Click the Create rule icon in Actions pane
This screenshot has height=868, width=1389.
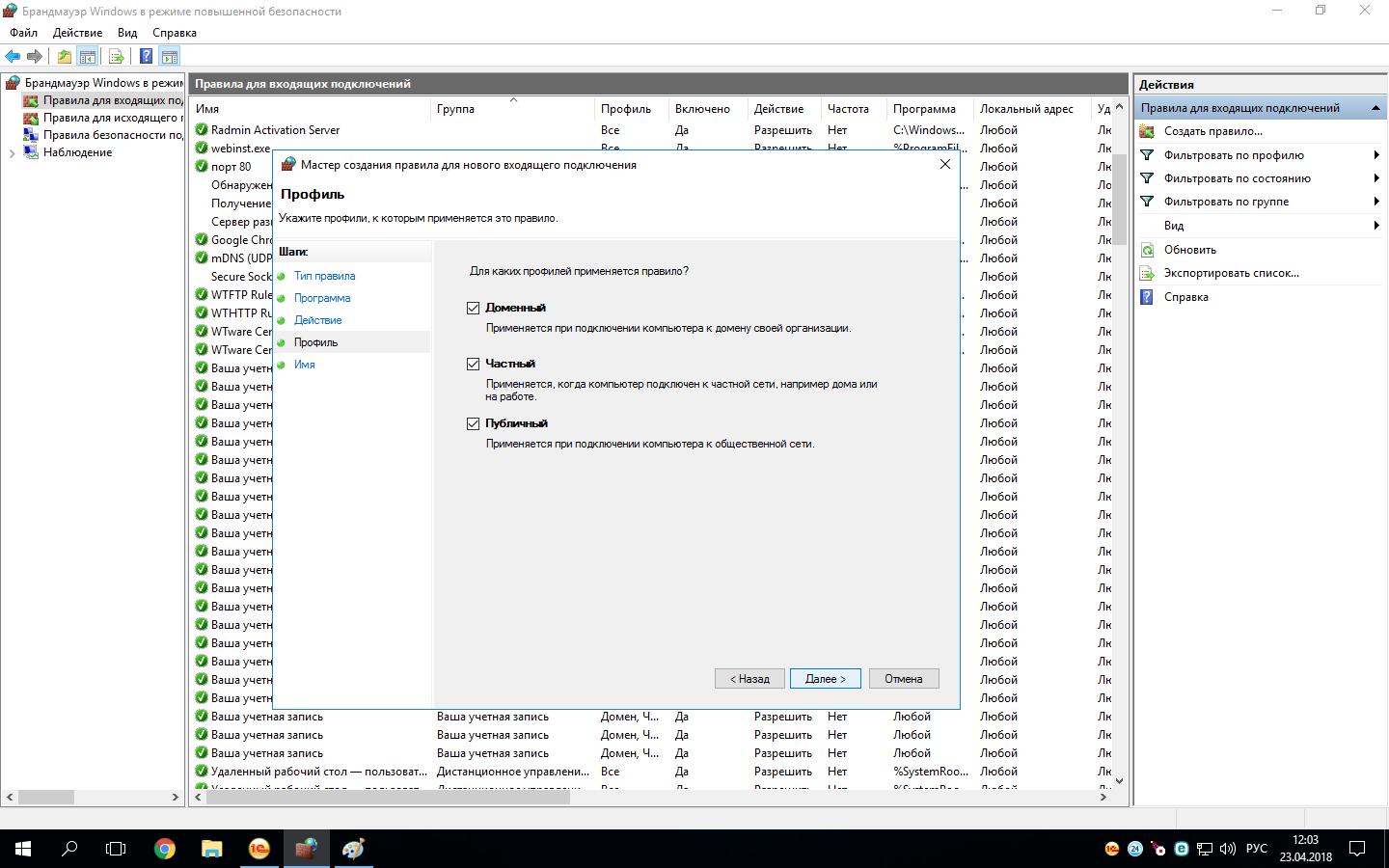tap(1147, 131)
